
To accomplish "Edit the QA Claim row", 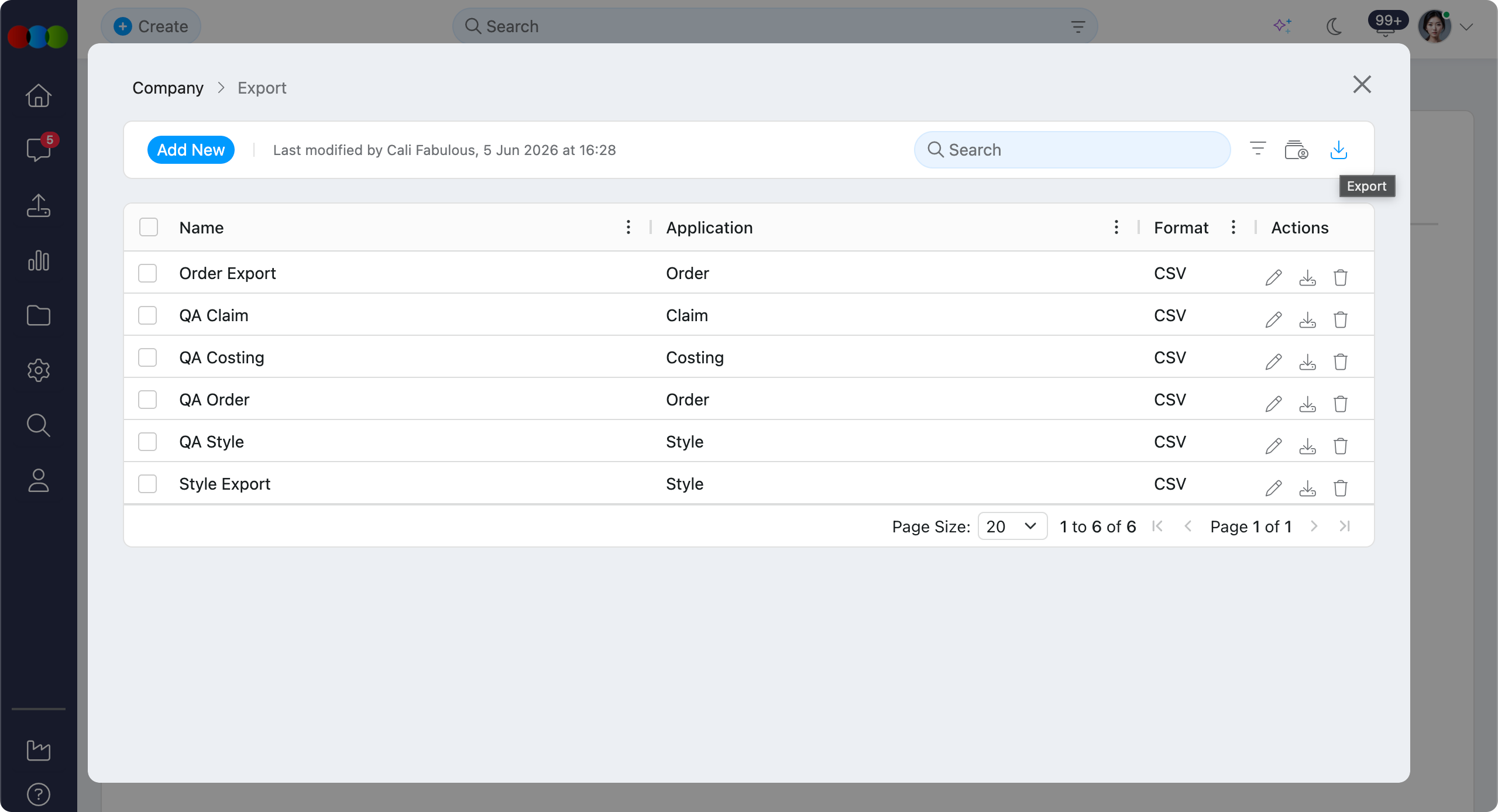I will pyautogui.click(x=1273, y=319).
